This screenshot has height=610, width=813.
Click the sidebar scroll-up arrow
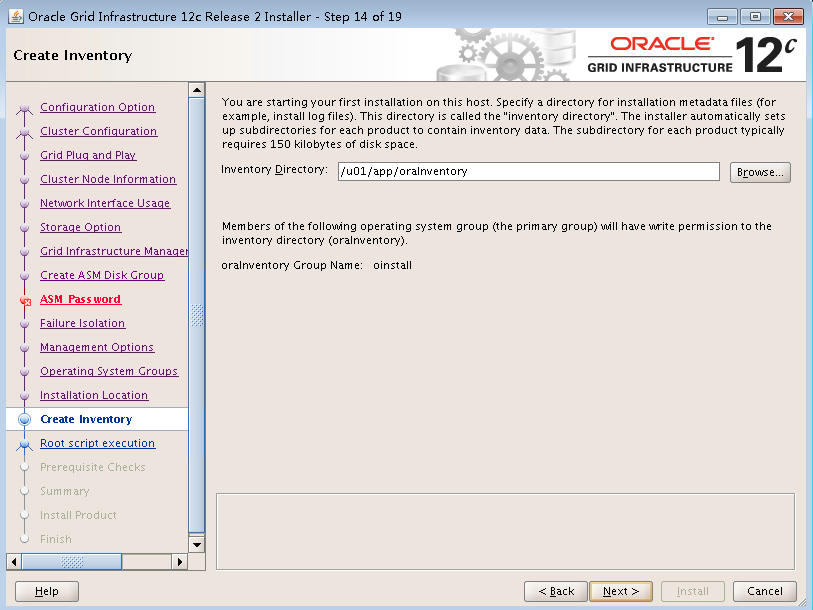(x=197, y=90)
